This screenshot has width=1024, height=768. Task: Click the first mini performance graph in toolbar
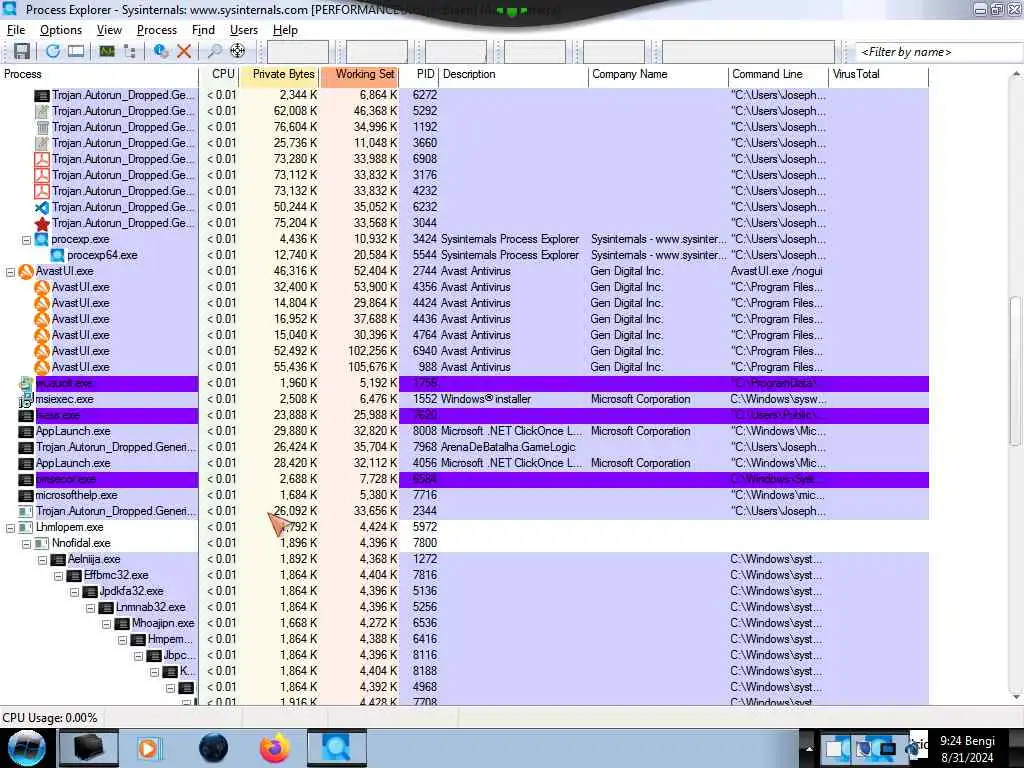pyautogui.click(x=298, y=52)
